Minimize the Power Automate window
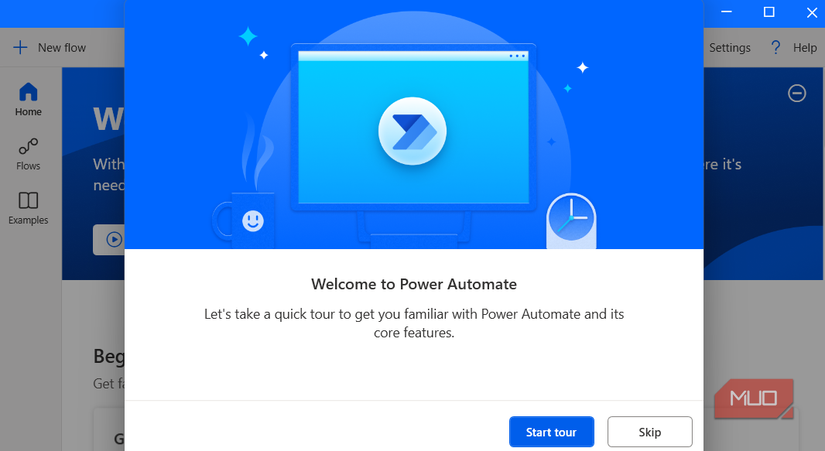Viewport: 825px width, 451px height. [x=727, y=12]
